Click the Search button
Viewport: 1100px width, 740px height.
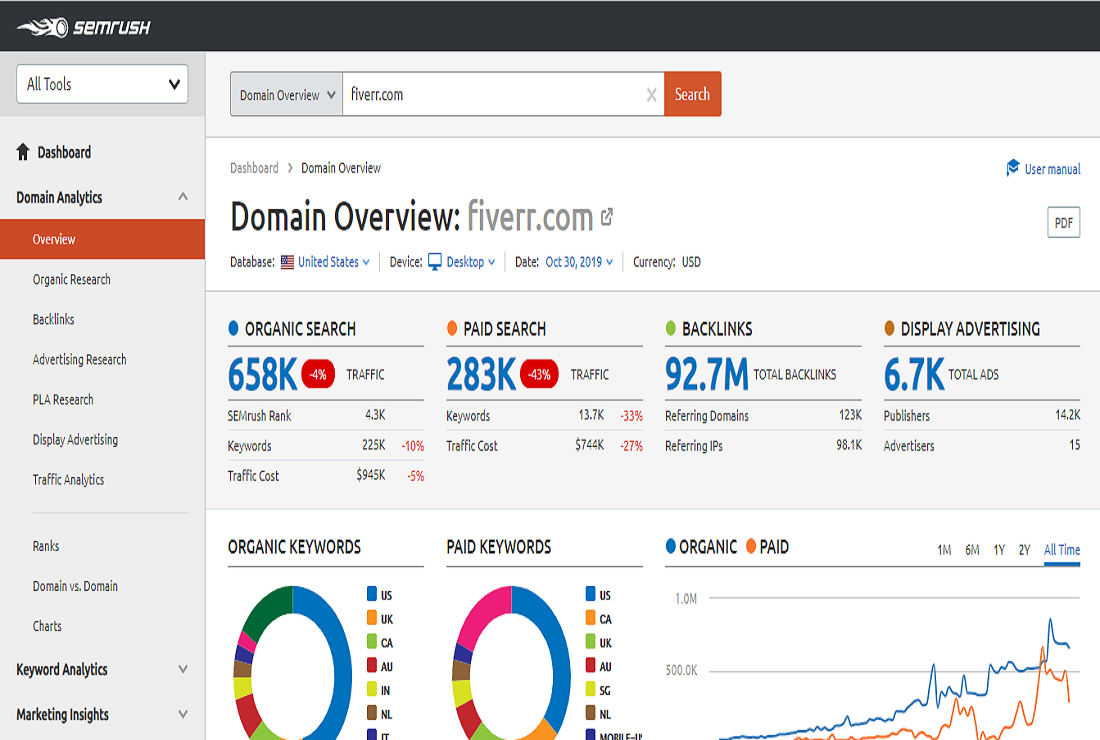(x=692, y=93)
